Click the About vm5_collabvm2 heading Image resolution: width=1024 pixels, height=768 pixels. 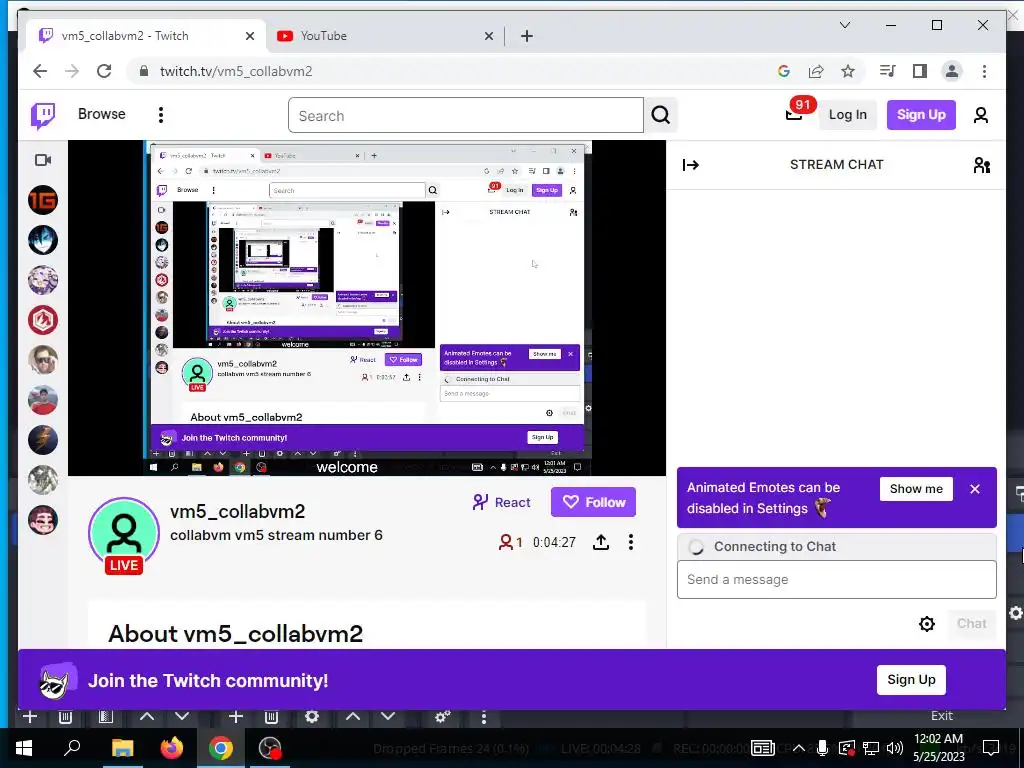[x=235, y=633]
